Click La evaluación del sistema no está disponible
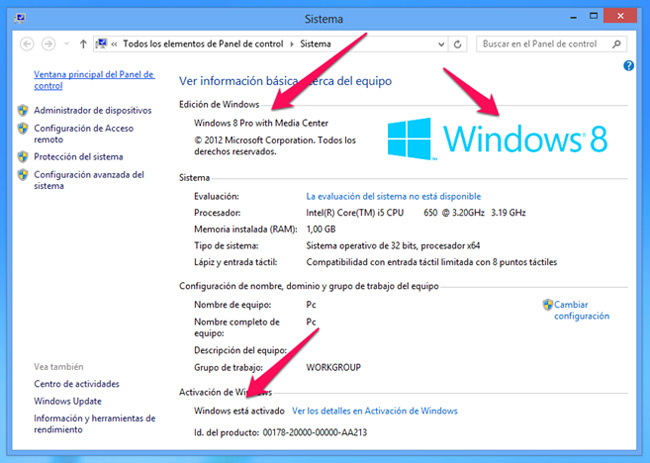 click(x=393, y=196)
